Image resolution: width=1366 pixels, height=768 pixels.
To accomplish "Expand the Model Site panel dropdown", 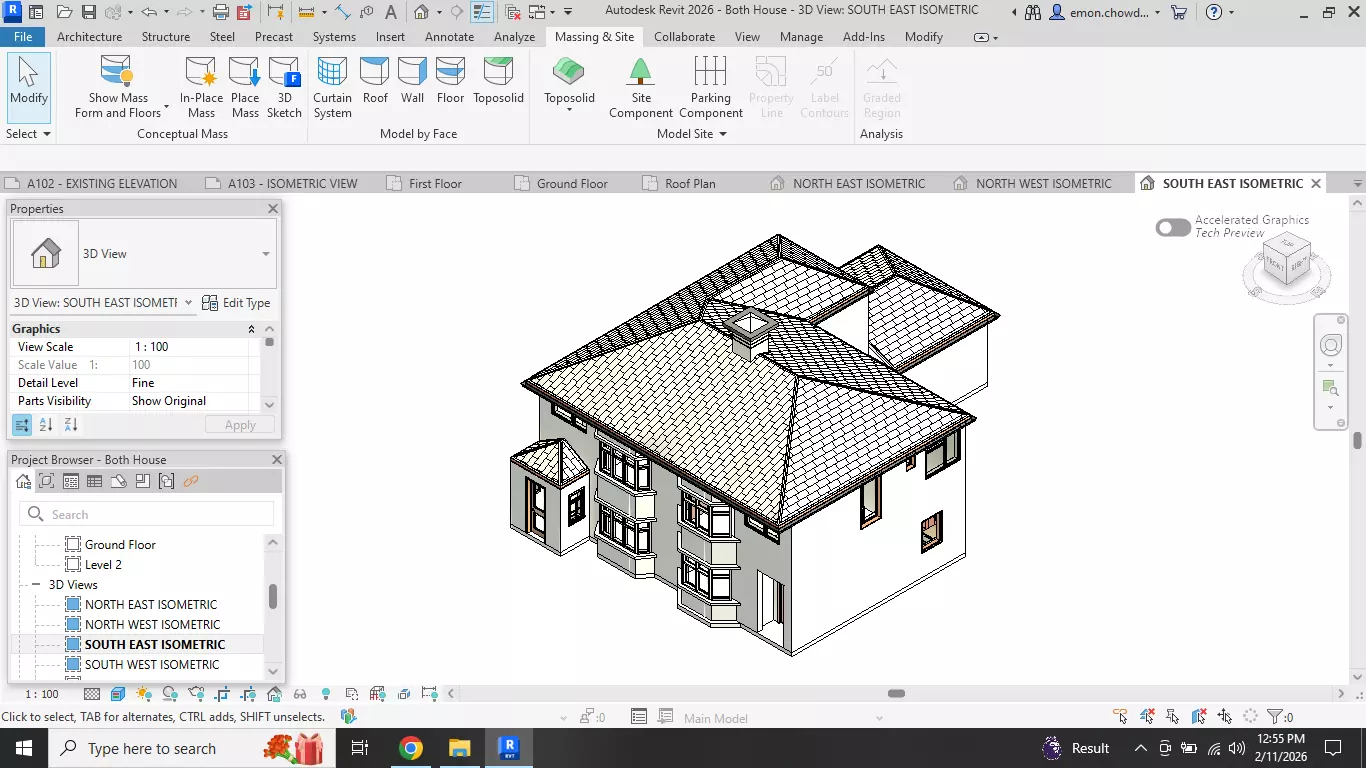I will [x=691, y=134].
